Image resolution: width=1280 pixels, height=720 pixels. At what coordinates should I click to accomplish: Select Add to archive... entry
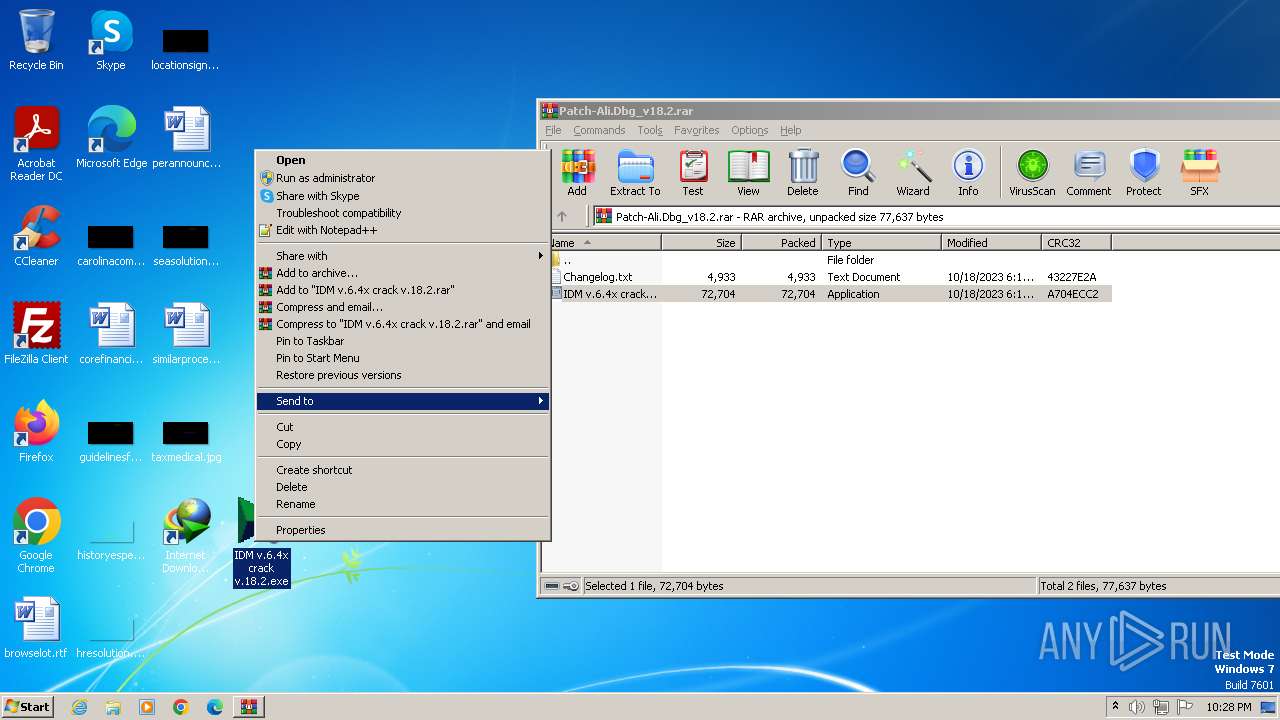pos(403,273)
